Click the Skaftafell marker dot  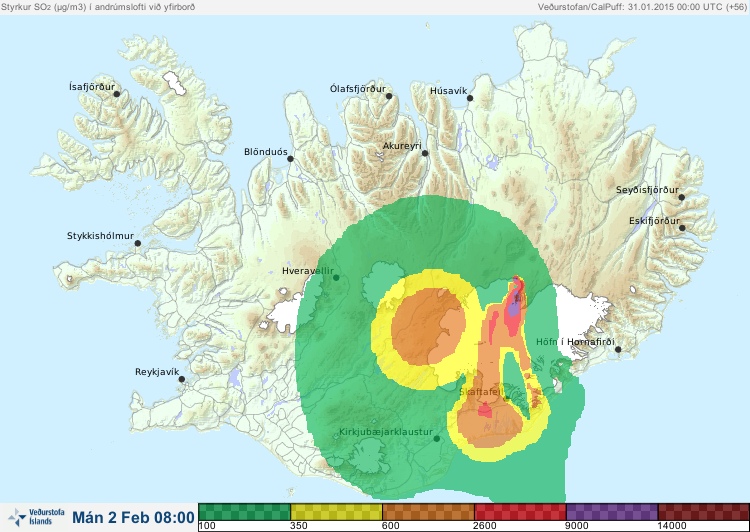[x=507, y=398]
